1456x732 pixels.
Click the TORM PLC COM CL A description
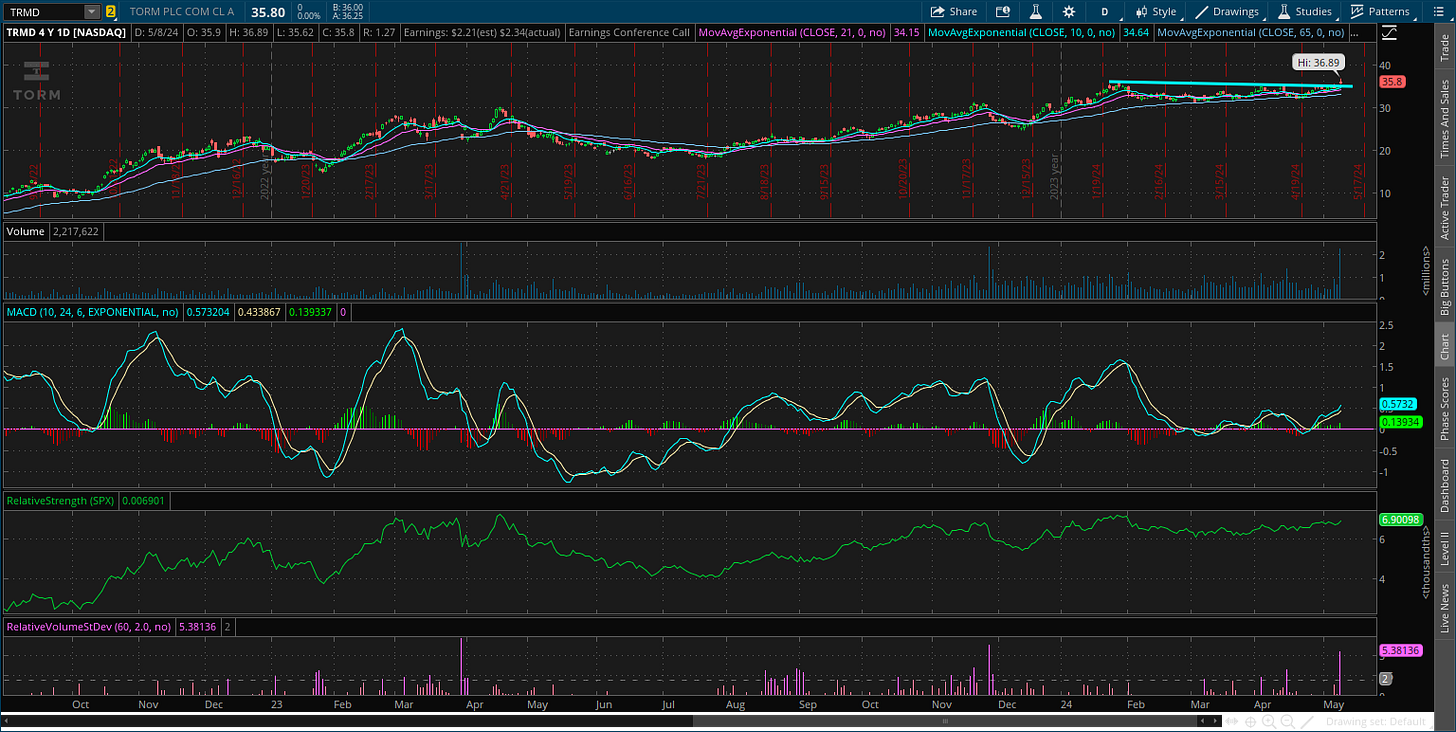[182, 12]
